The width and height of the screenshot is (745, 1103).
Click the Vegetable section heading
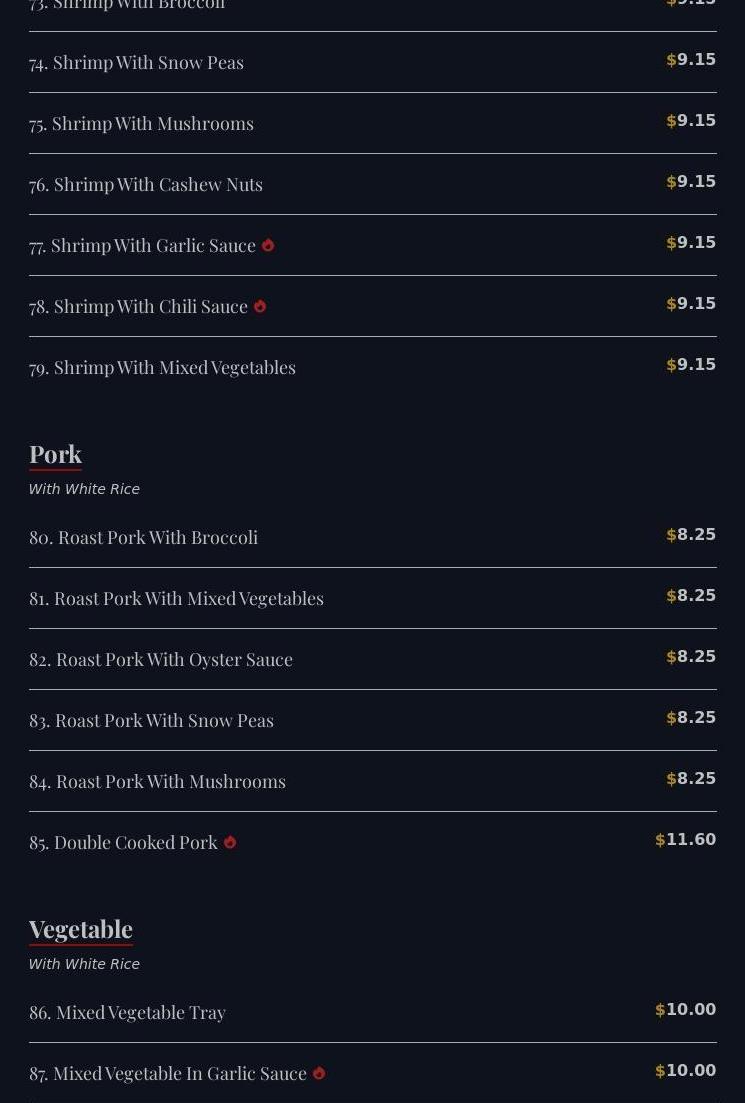click(x=80, y=929)
